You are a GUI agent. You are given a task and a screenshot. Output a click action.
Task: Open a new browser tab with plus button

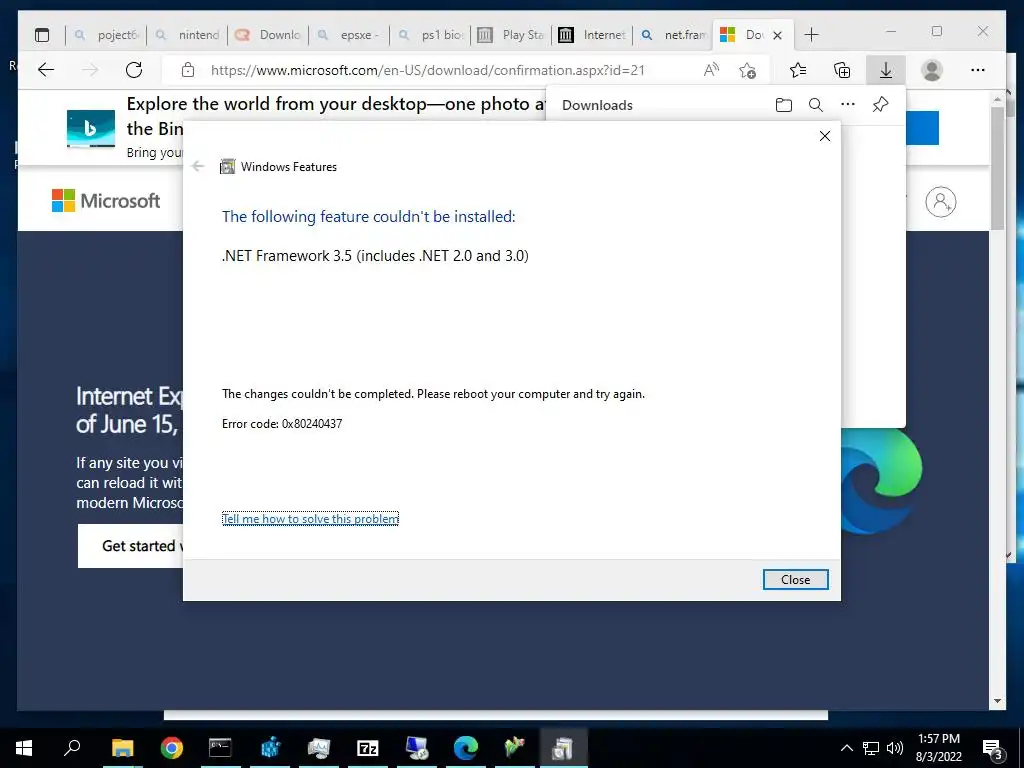811,35
